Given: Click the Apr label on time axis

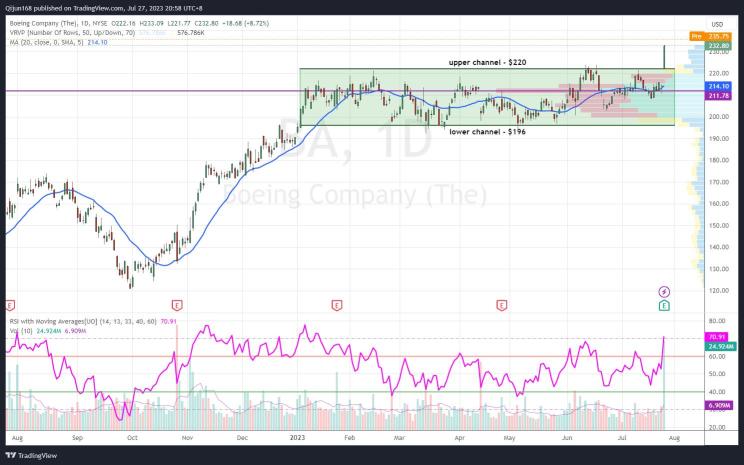Looking at the screenshot, I should coord(459,438).
